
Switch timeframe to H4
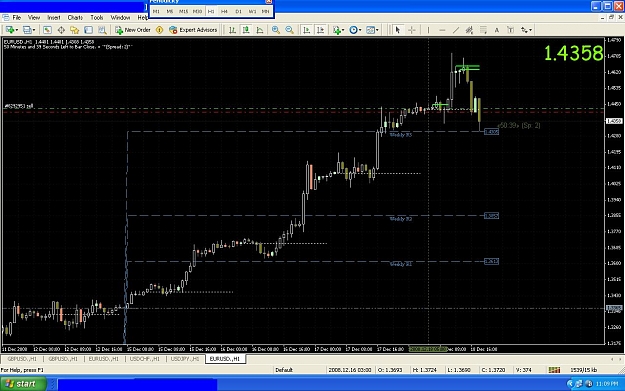point(224,12)
